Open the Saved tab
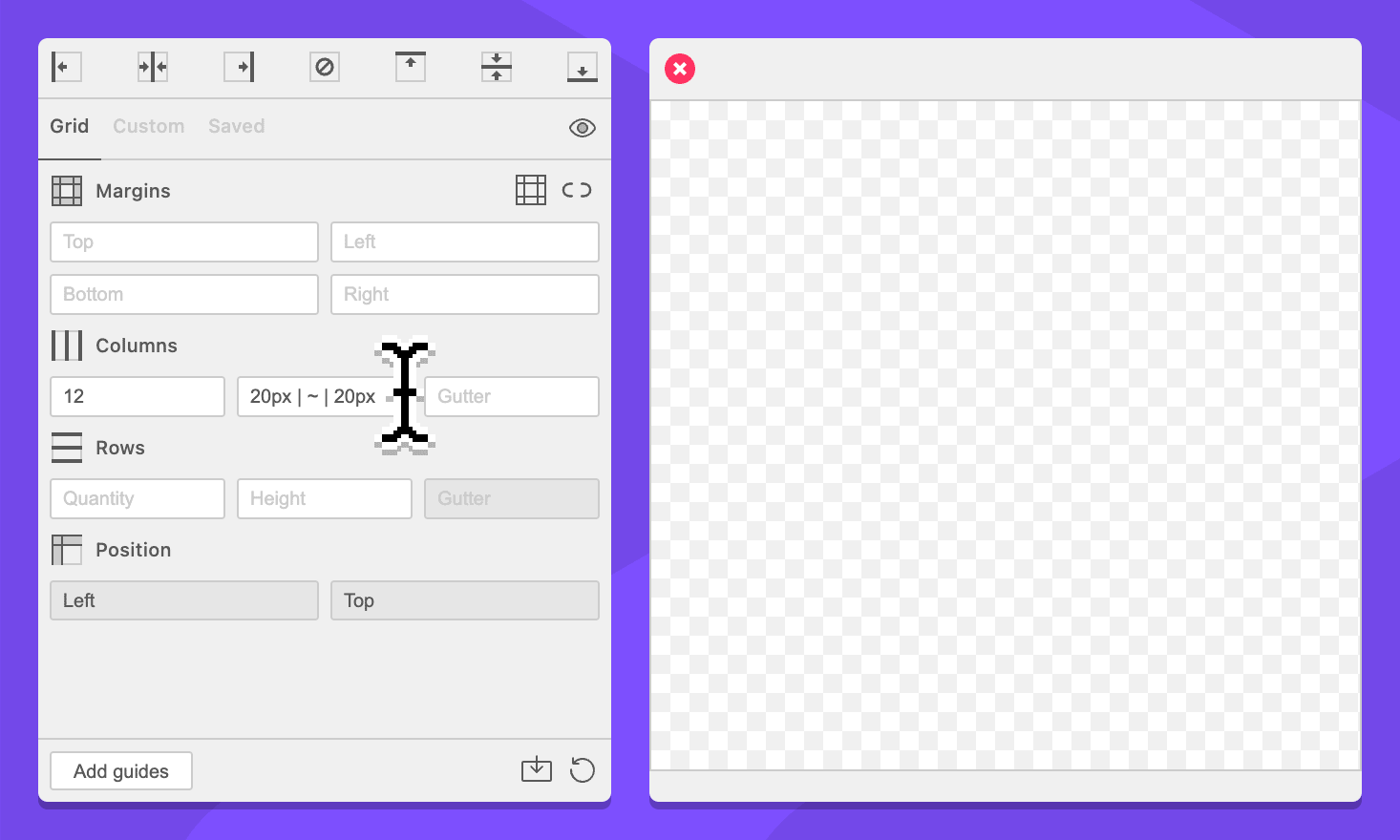Viewport: 1400px width, 840px height. coord(237,126)
